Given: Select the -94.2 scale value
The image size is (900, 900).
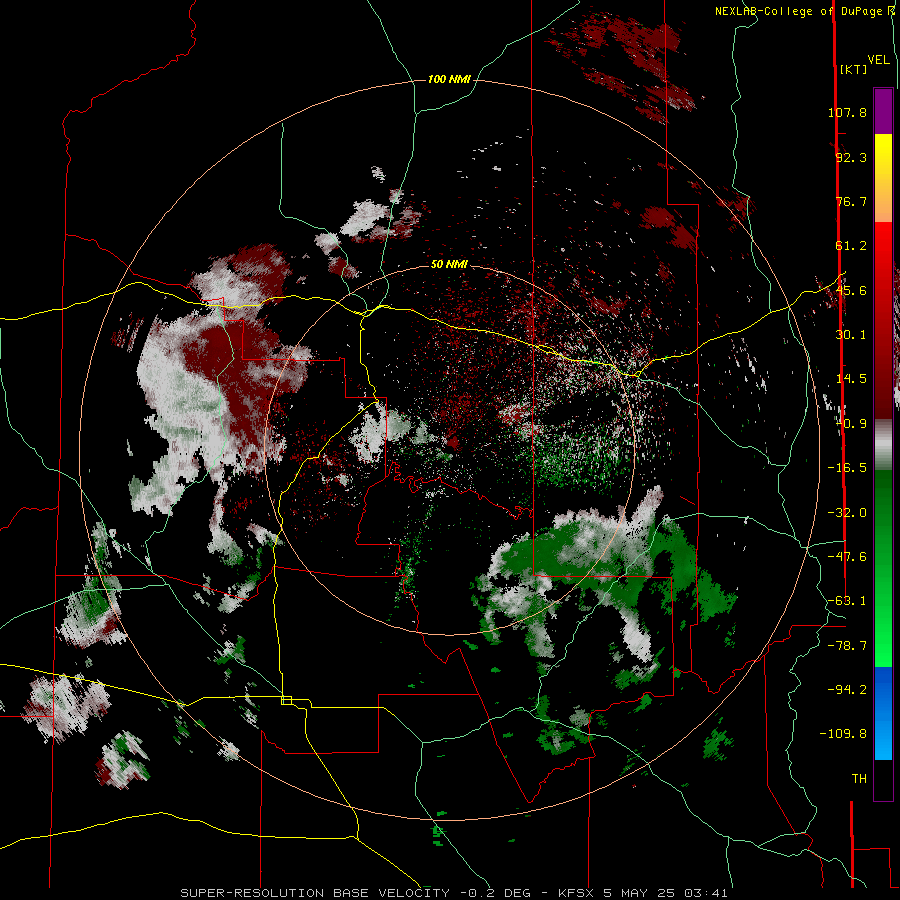Looking at the screenshot, I should 847,689.
